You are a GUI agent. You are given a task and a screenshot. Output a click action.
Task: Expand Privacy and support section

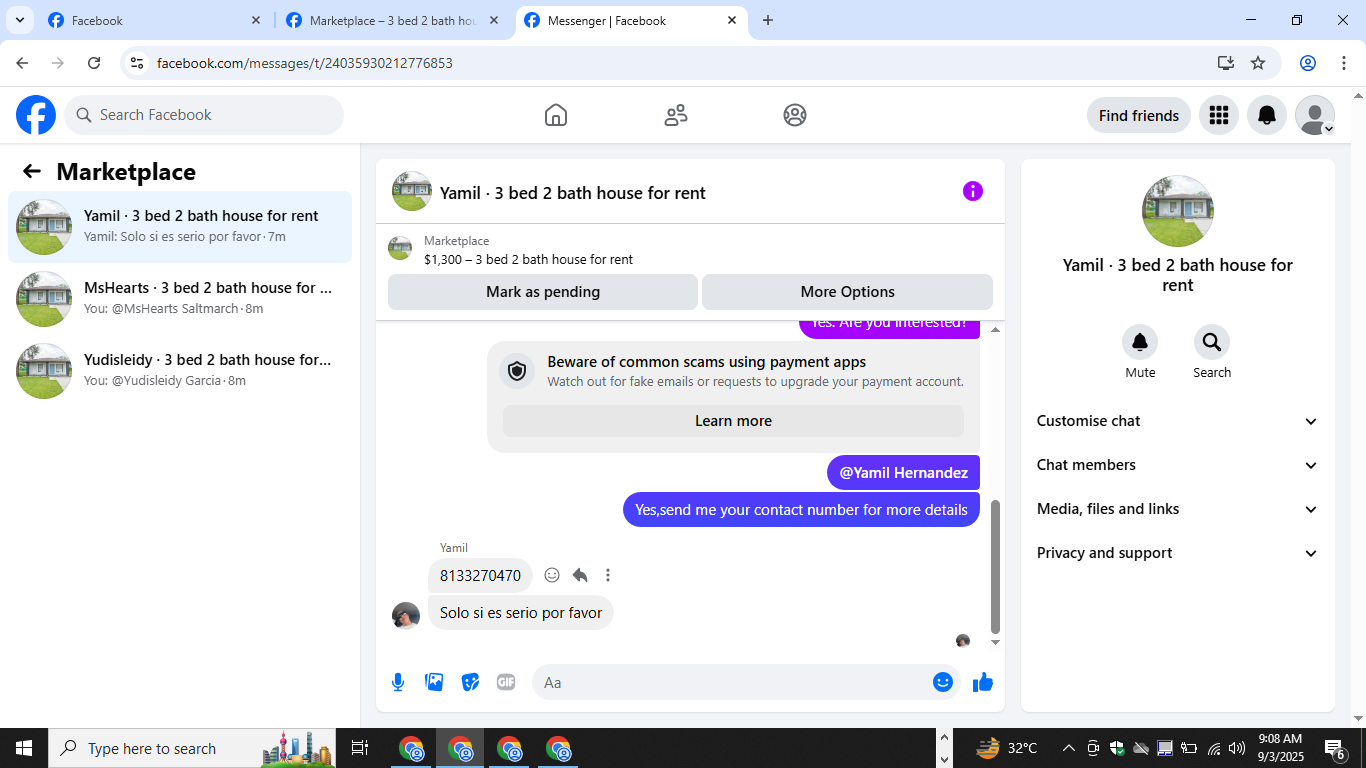(1178, 553)
